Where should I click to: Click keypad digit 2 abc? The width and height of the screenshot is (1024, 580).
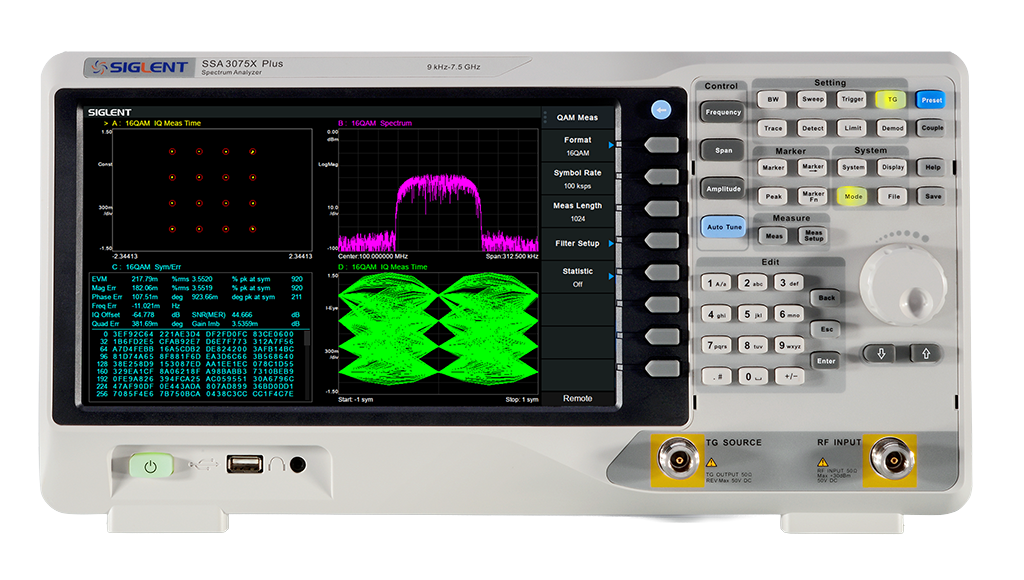point(752,283)
